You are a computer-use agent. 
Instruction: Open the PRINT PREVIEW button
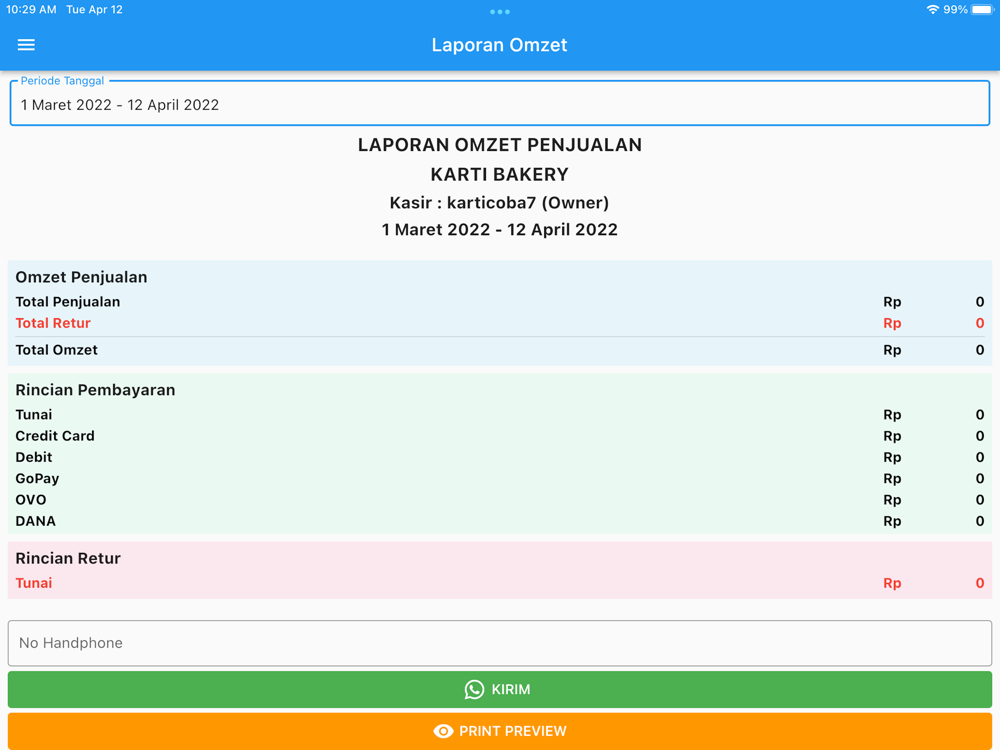click(x=500, y=731)
